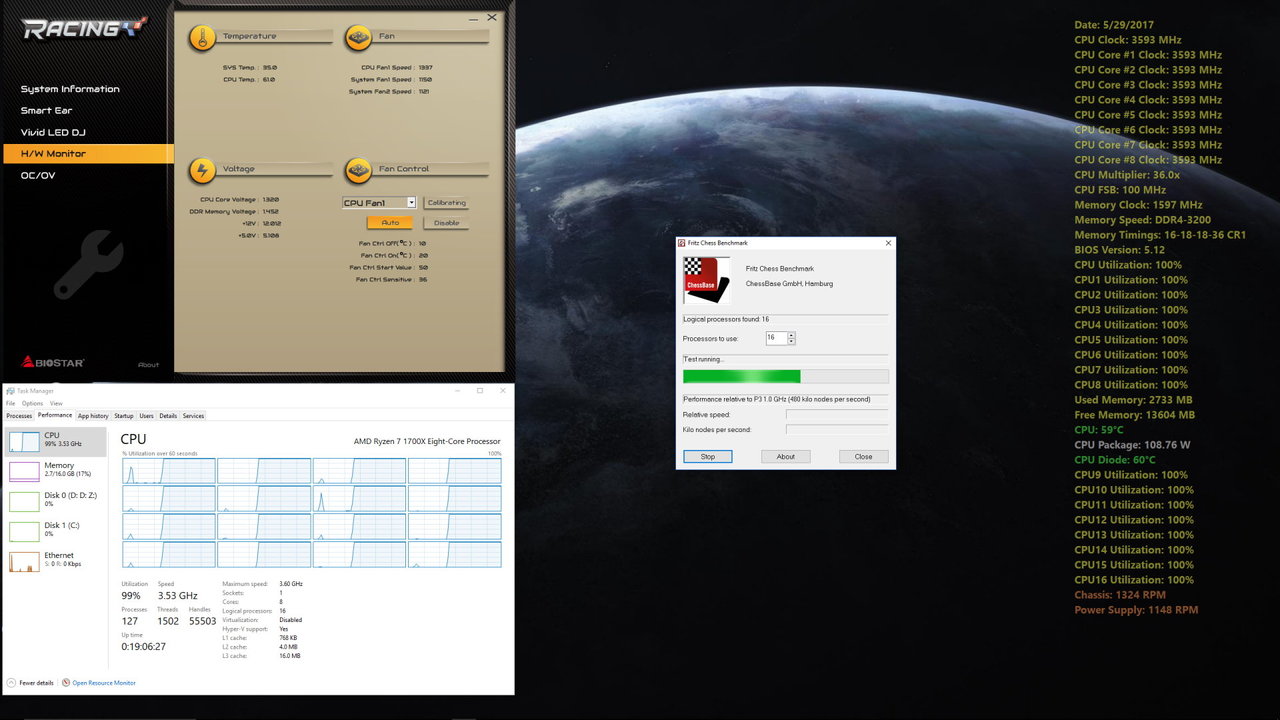
Task: Click the Temperature thermometer icon
Action: point(203,38)
